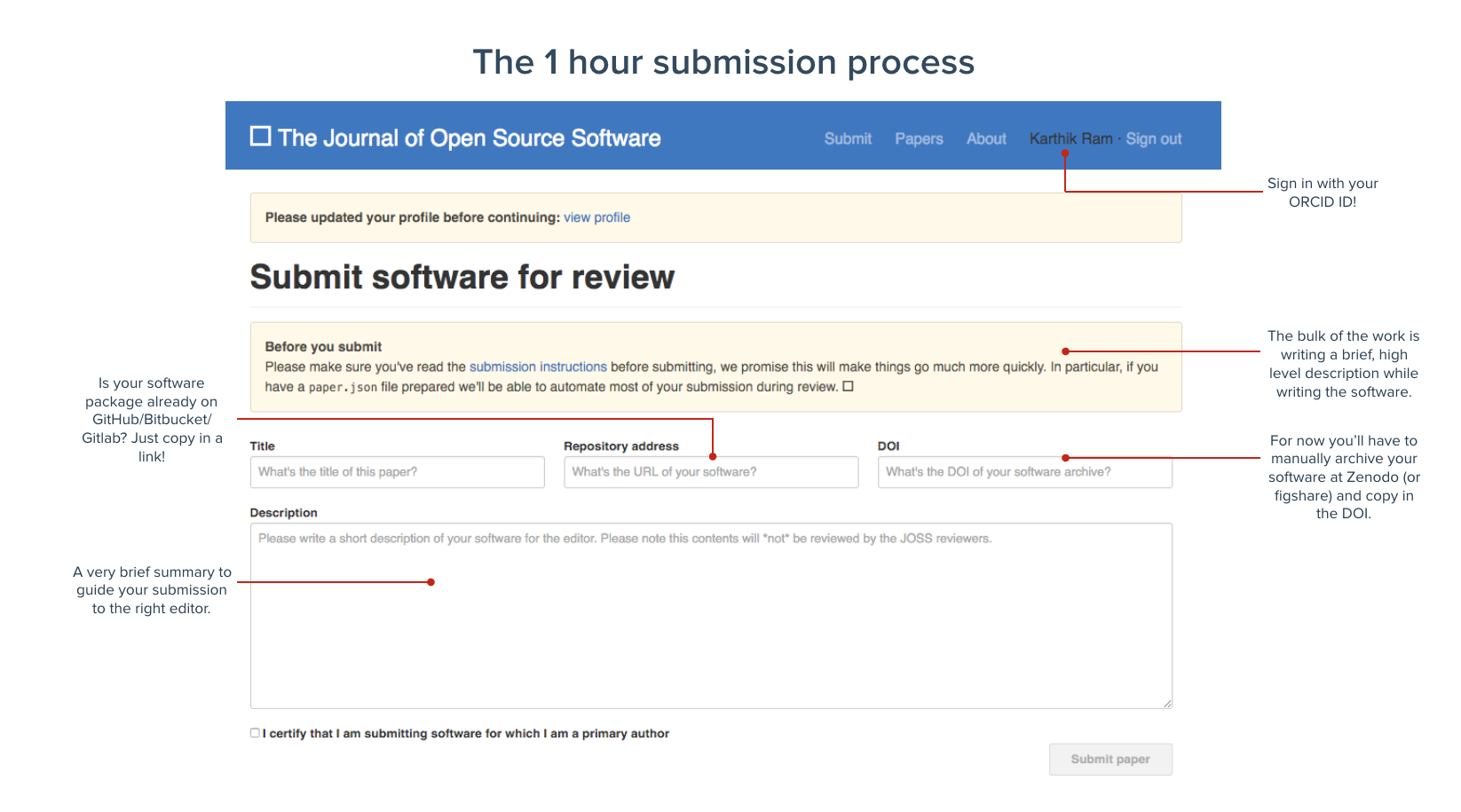Click red marker dot on DOI field
1461x812 pixels.
coord(1065,458)
